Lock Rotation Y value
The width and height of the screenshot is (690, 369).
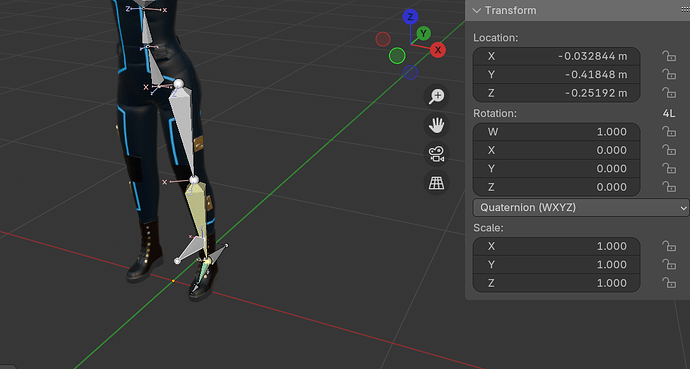pyautogui.click(x=669, y=169)
